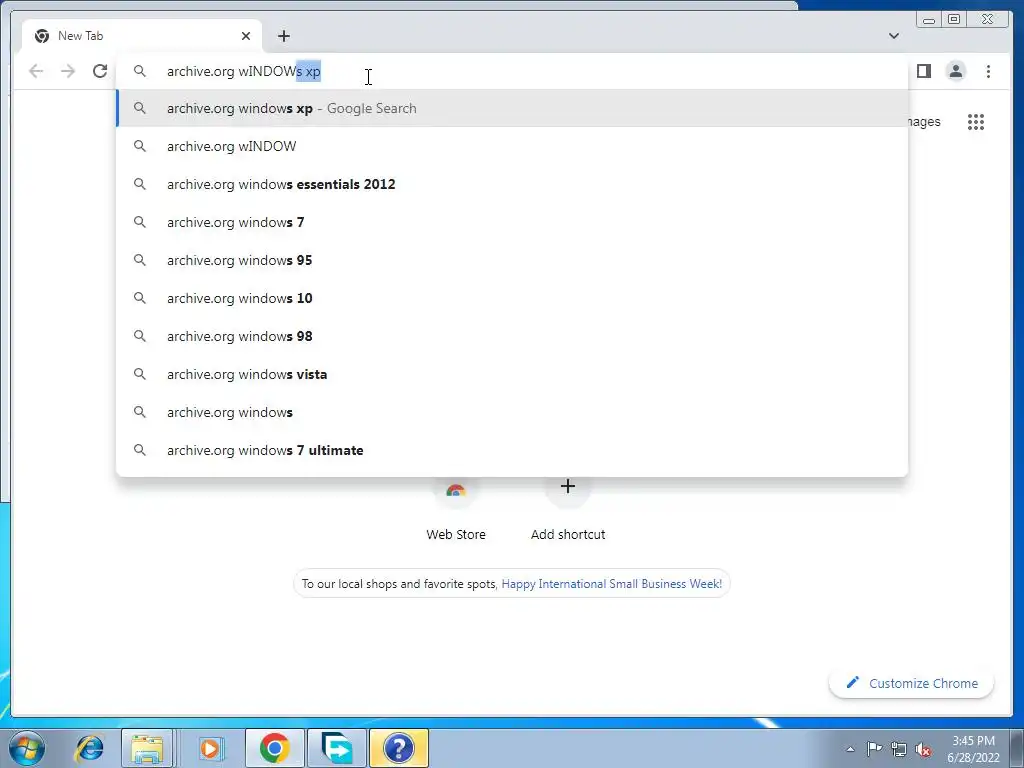Open Windows Media Player on taskbar
This screenshot has height=768, width=1024.
pos(210,748)
